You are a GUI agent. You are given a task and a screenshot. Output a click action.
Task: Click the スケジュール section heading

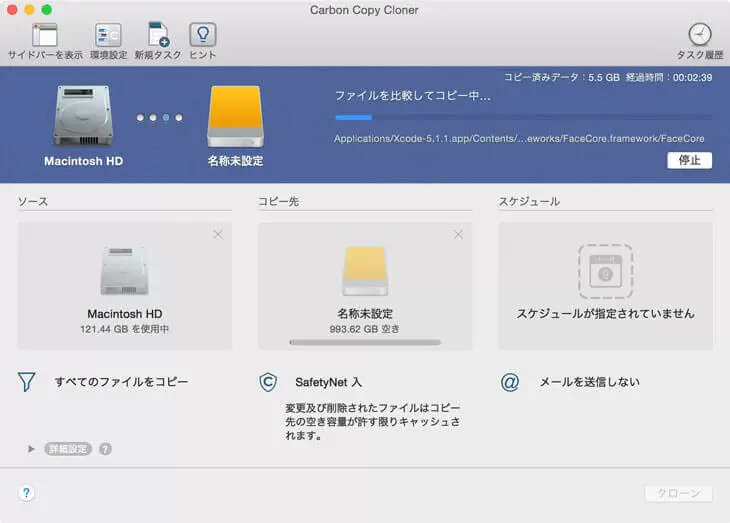tap(529, 201)
